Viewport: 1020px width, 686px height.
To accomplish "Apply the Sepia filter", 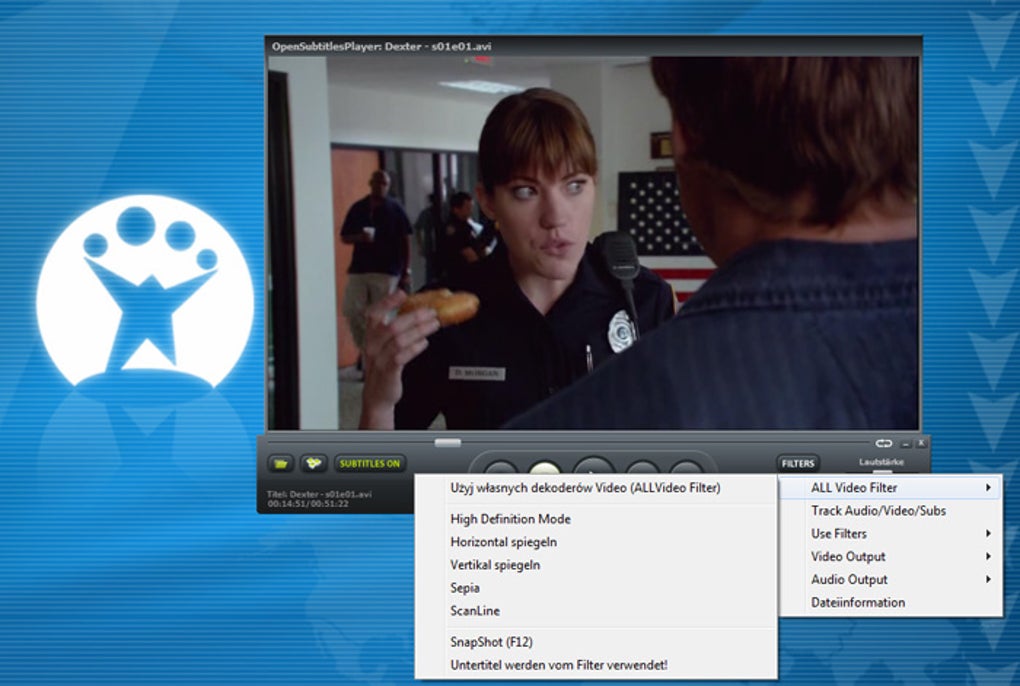I will point(596,588).
